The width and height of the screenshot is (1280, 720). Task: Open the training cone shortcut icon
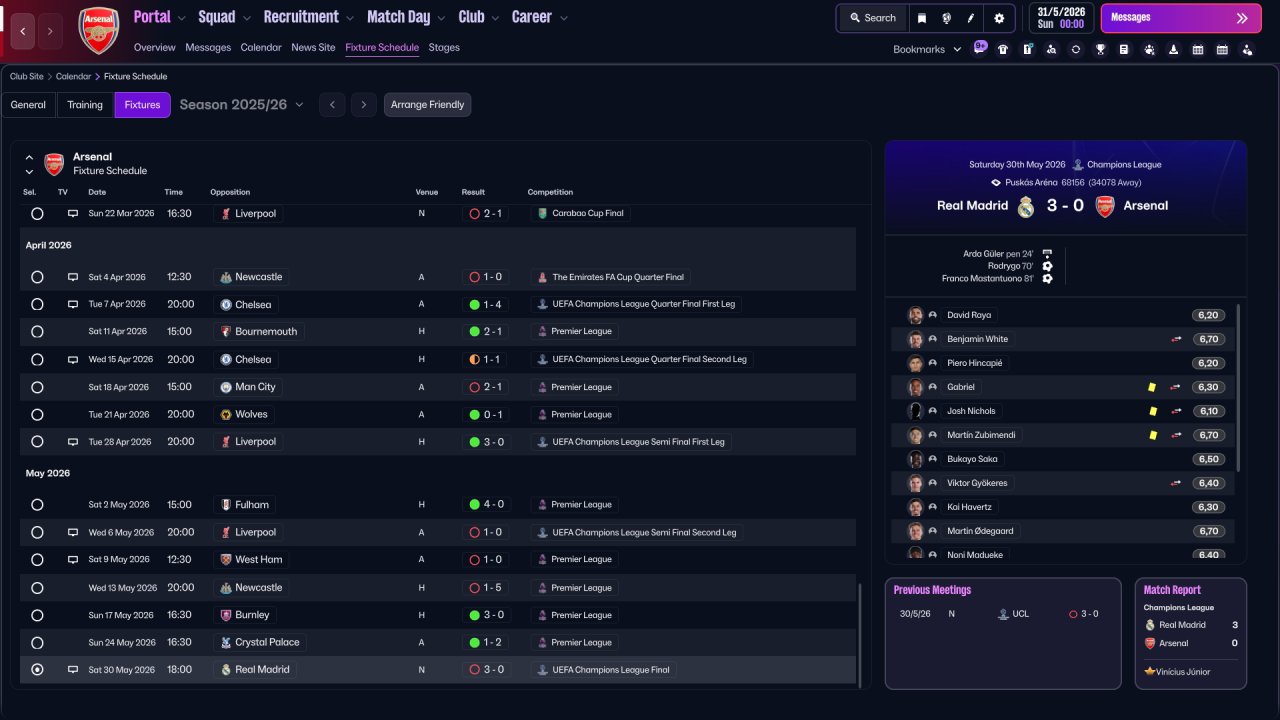coord(1173,49)
